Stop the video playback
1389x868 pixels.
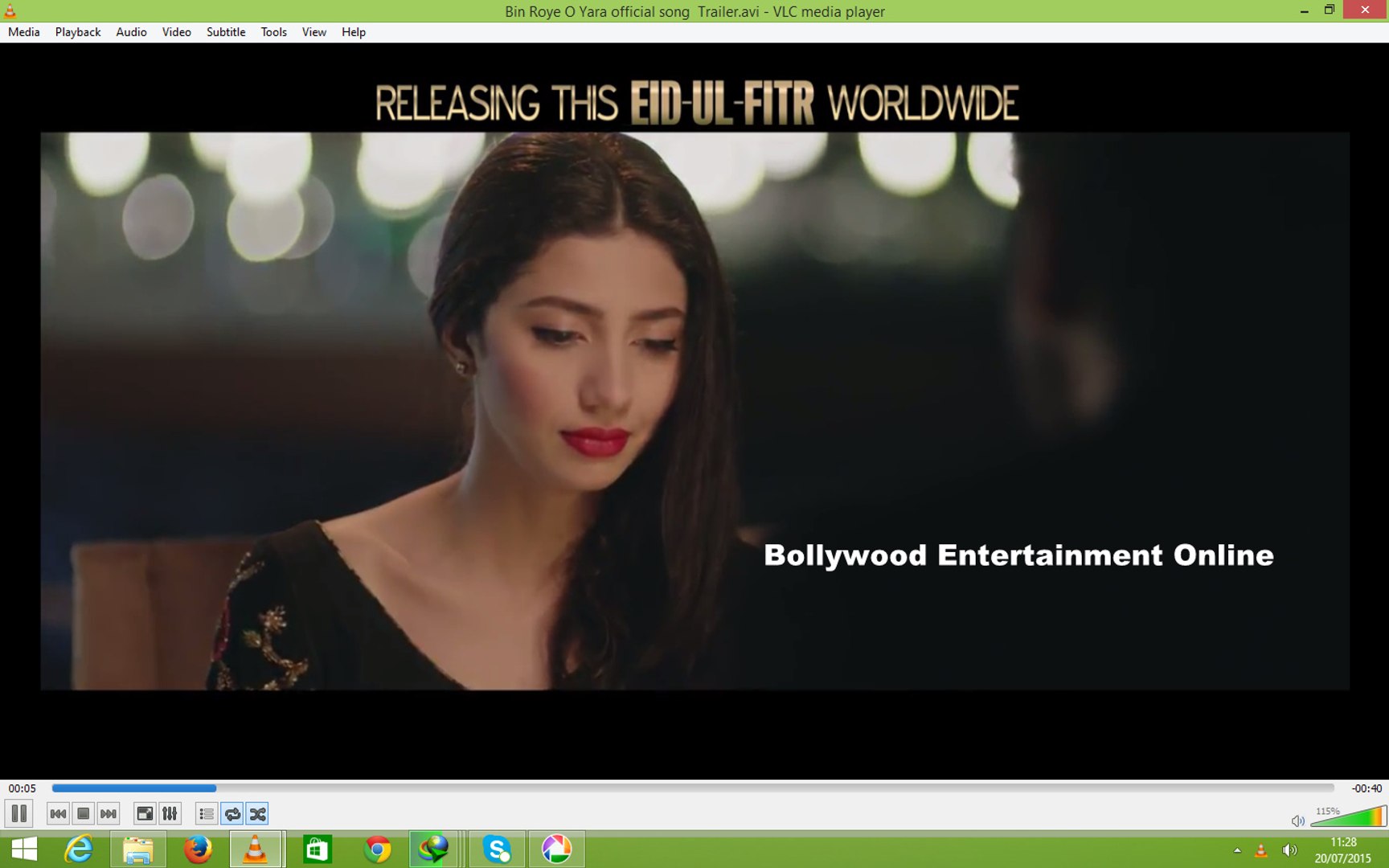[83, 814]
